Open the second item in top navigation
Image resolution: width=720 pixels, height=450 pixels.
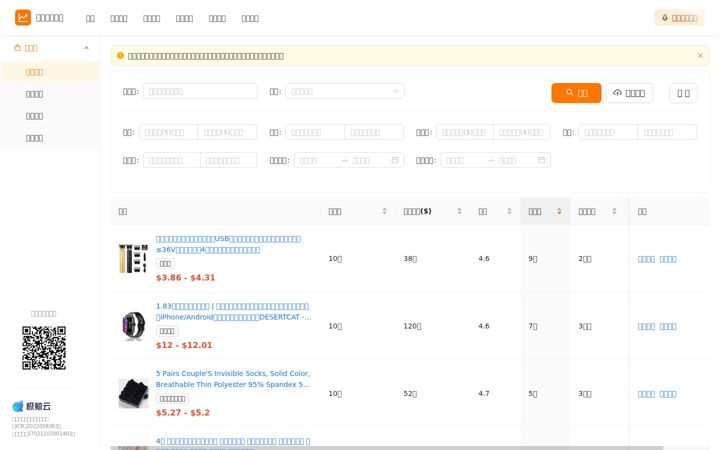coord(118,18)
